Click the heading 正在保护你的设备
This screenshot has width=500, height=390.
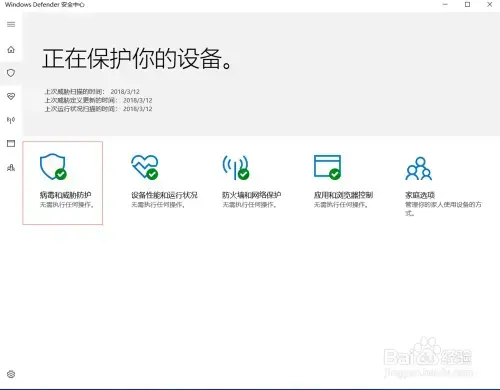click(x=137, y=59)
